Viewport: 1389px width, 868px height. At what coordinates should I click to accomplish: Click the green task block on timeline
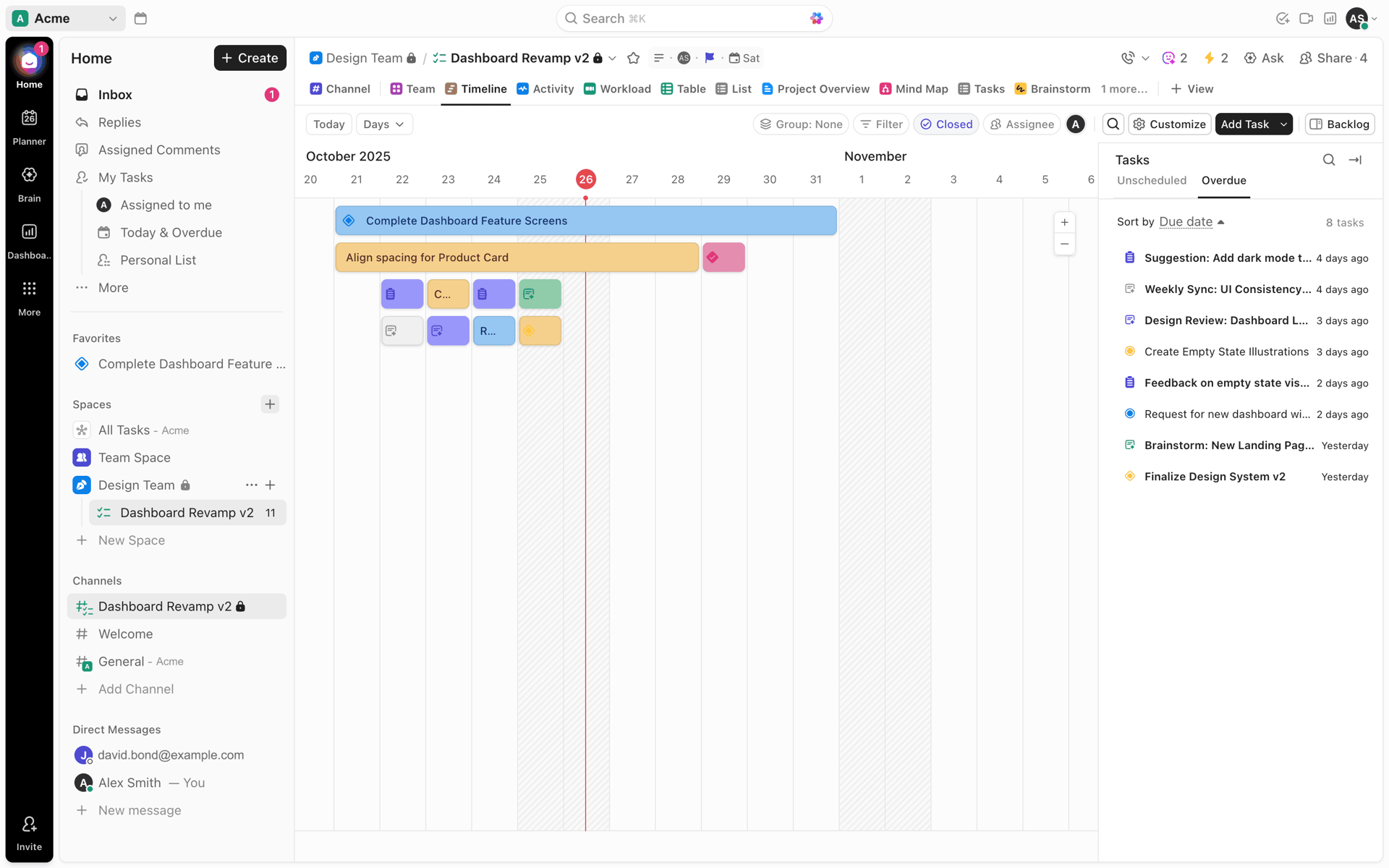pos(540,294)
